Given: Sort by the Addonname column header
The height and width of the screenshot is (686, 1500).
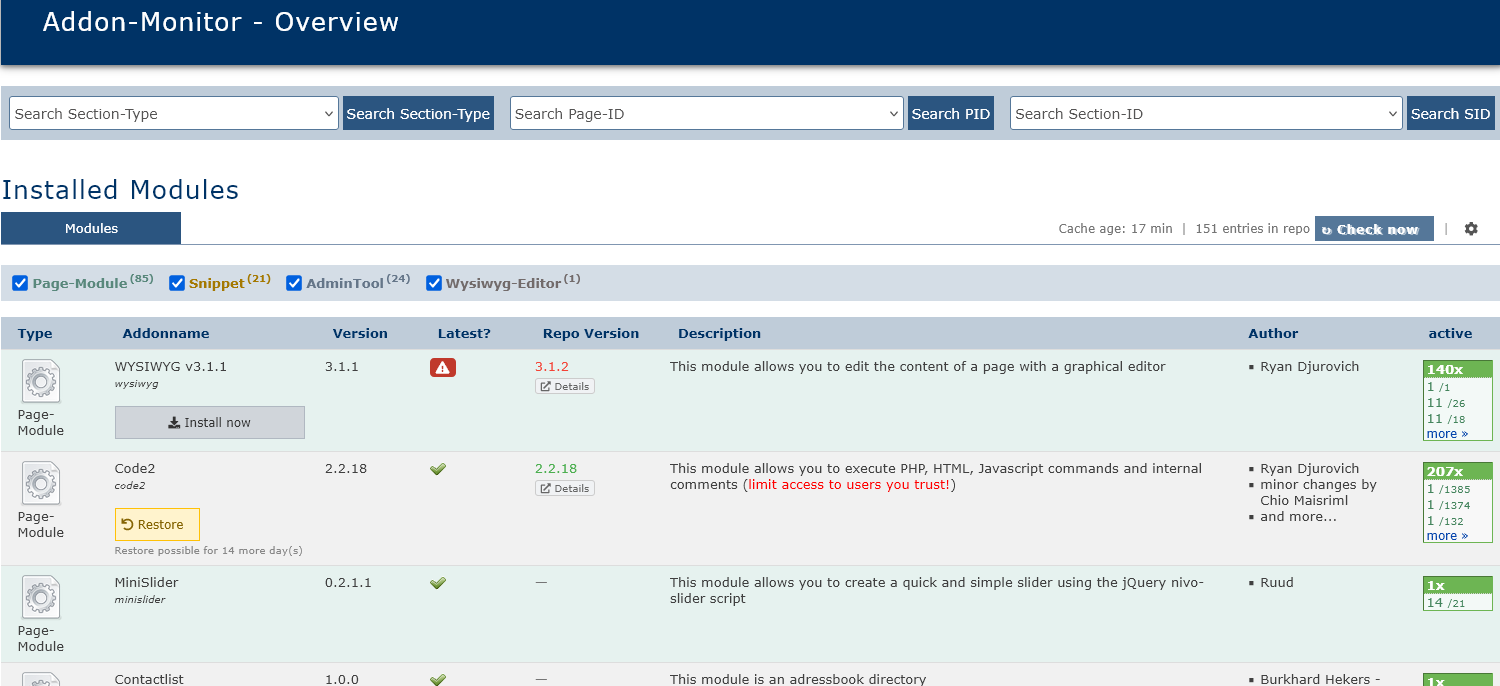Looking at the screenshot, I should [166, 334].
